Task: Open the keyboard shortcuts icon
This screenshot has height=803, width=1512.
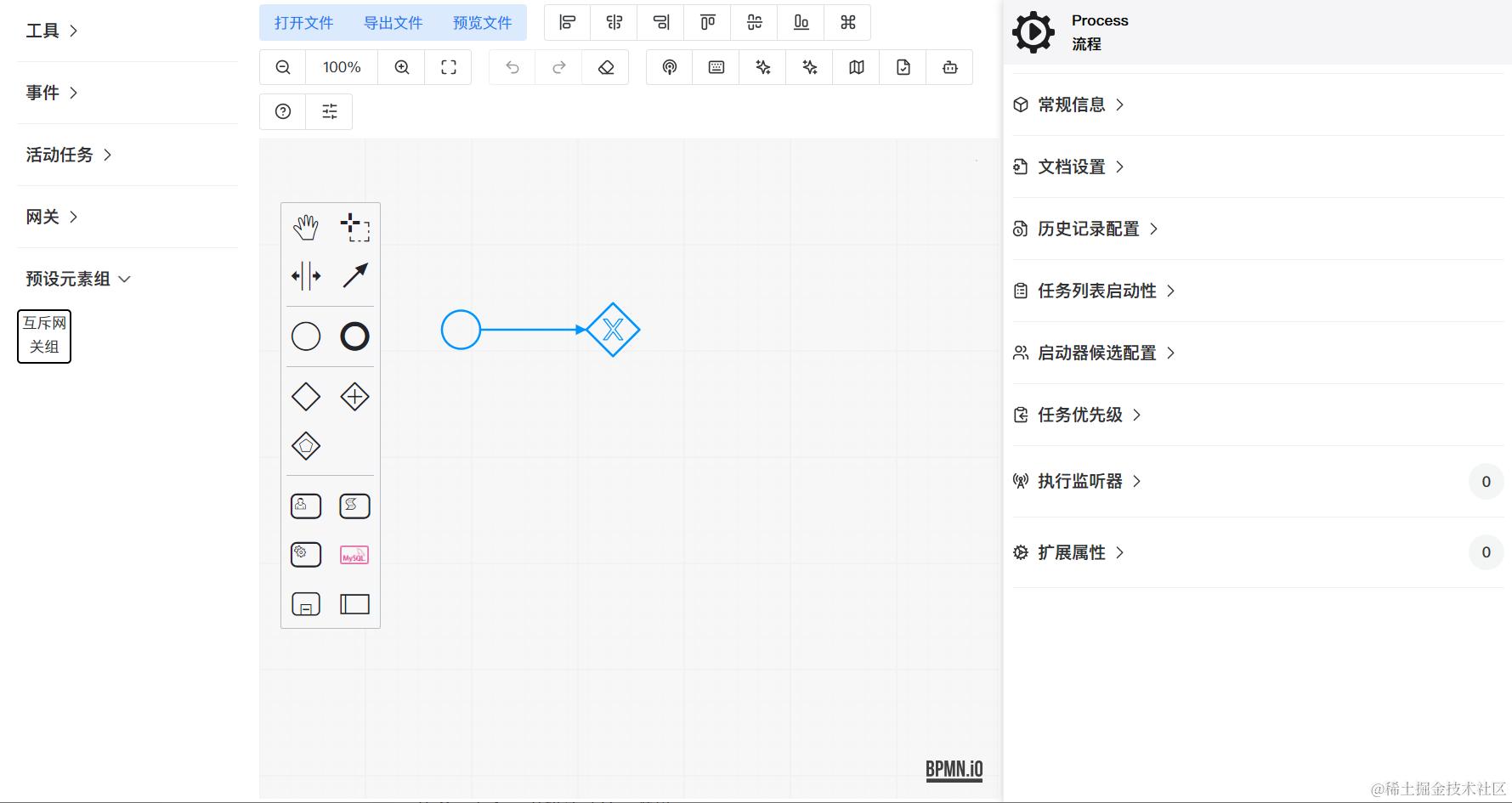Action: pos(716,67)
